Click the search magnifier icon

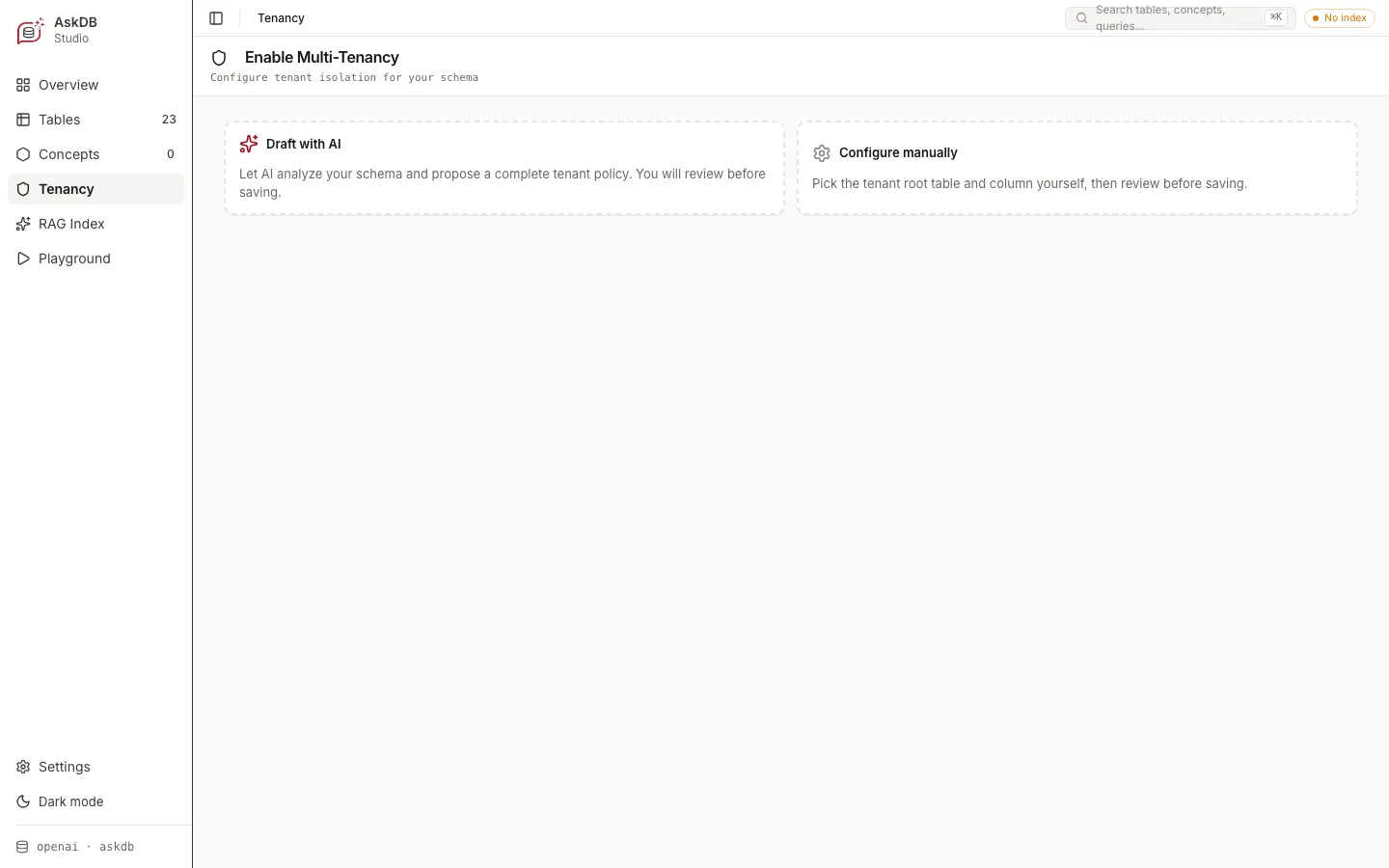1081,18
